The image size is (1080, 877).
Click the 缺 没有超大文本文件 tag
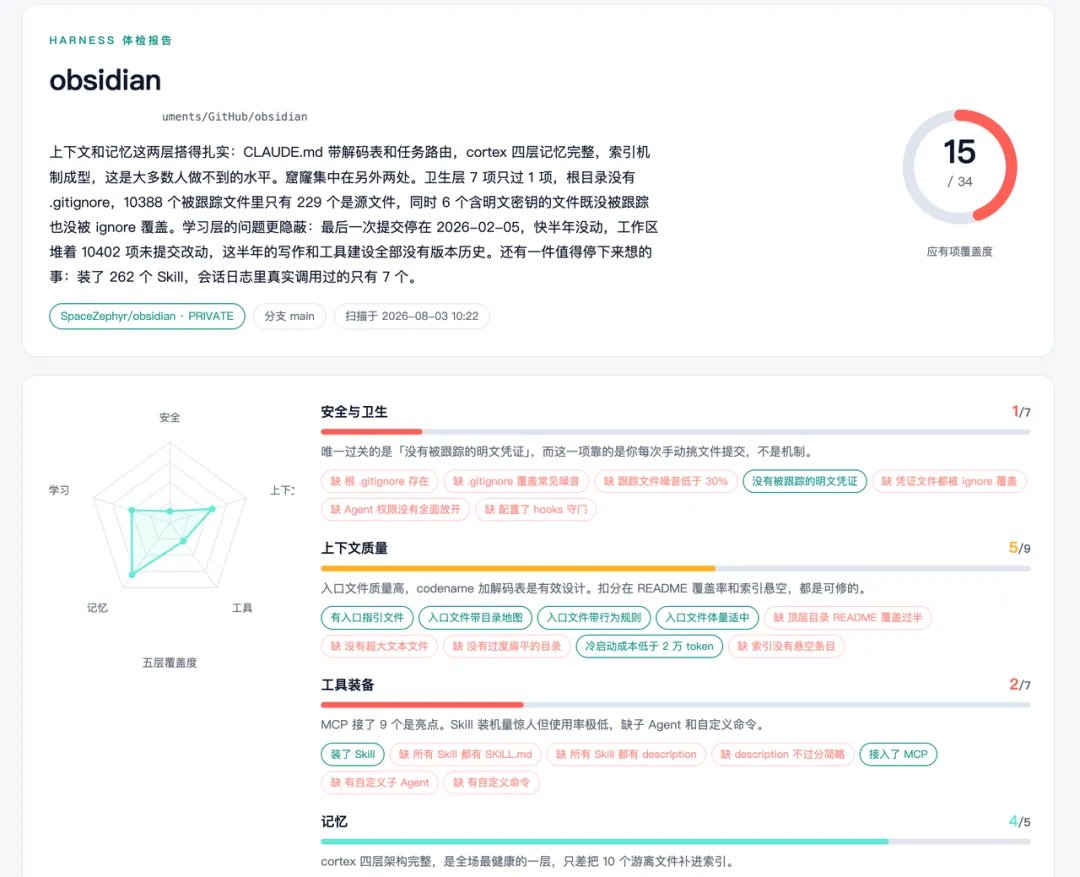380,646
